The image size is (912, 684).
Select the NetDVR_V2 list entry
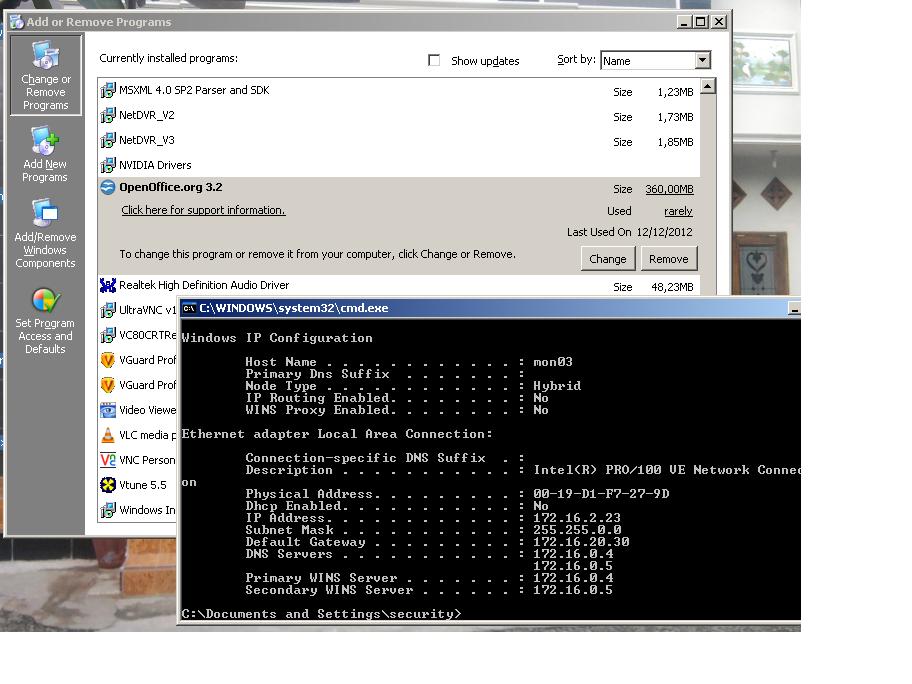click(x=147, y=115)
